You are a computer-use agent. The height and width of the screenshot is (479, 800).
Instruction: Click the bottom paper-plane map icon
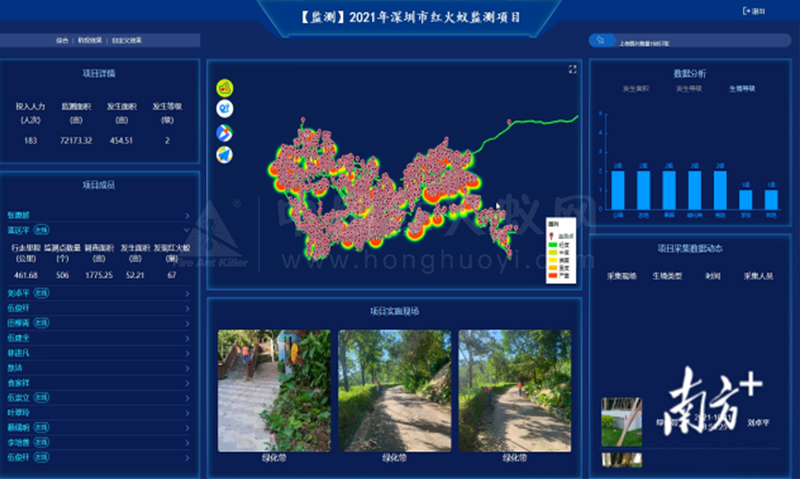[224, 154]
